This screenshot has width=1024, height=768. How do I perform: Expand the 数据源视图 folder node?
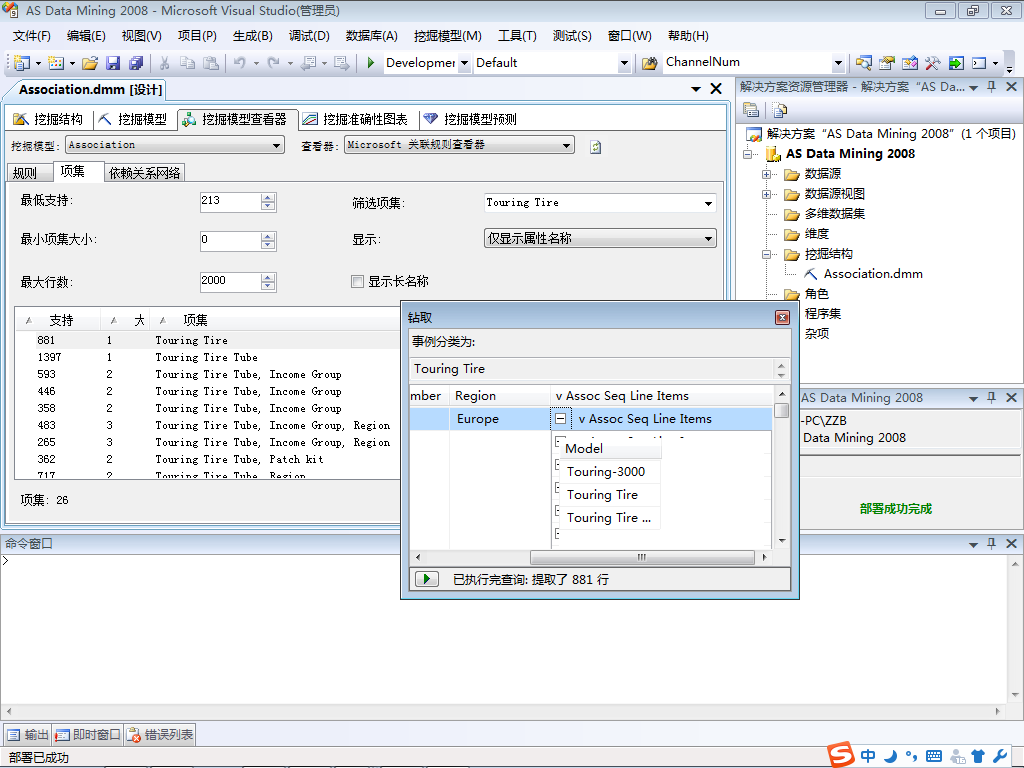coord(766,195)
